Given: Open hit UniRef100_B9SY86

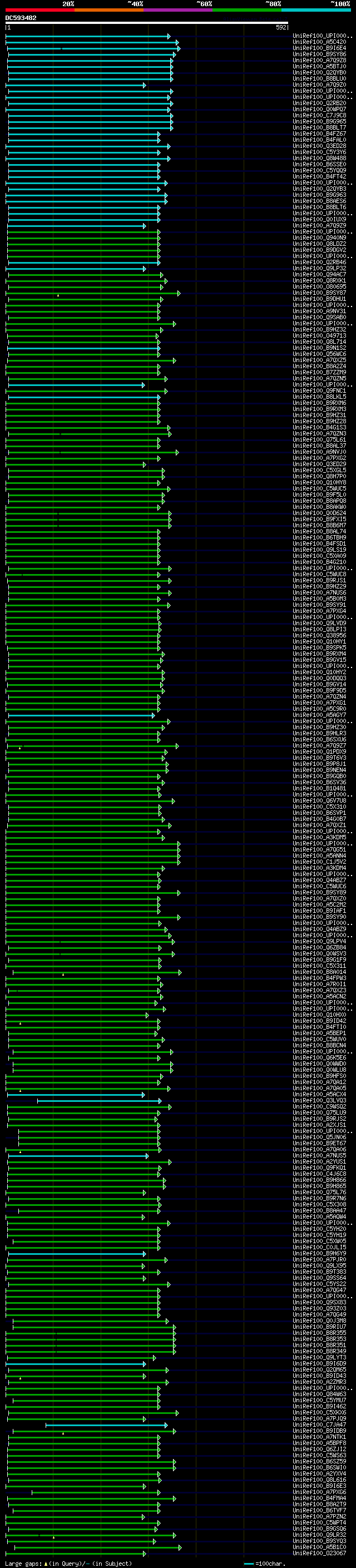Looking at the screenshot, I should [x=319, y=55].
